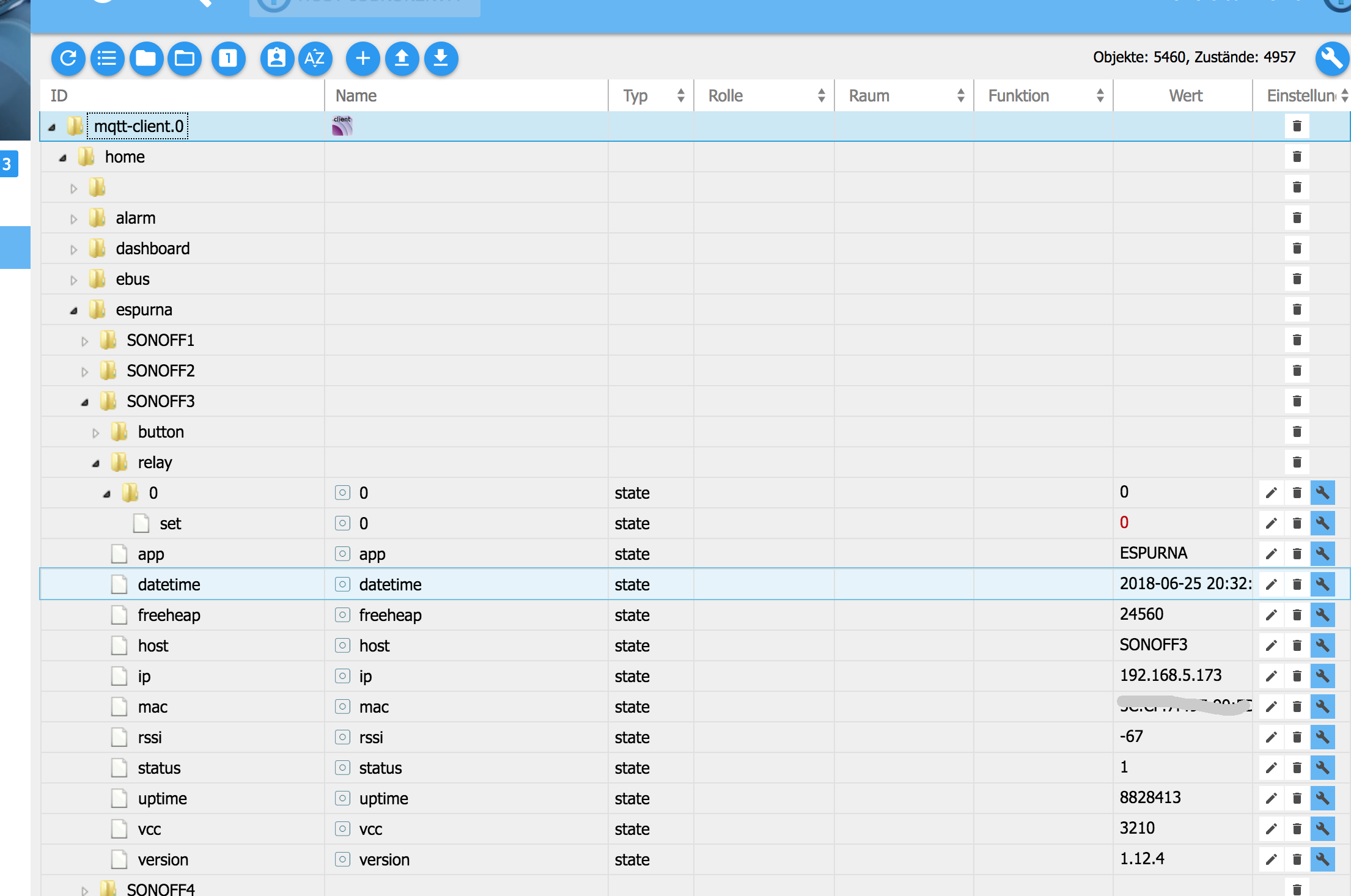Viewport: 1351px width, 896px height.
Task: Click the download objects button
Action: pyautogui.click(x=441, y=59)
